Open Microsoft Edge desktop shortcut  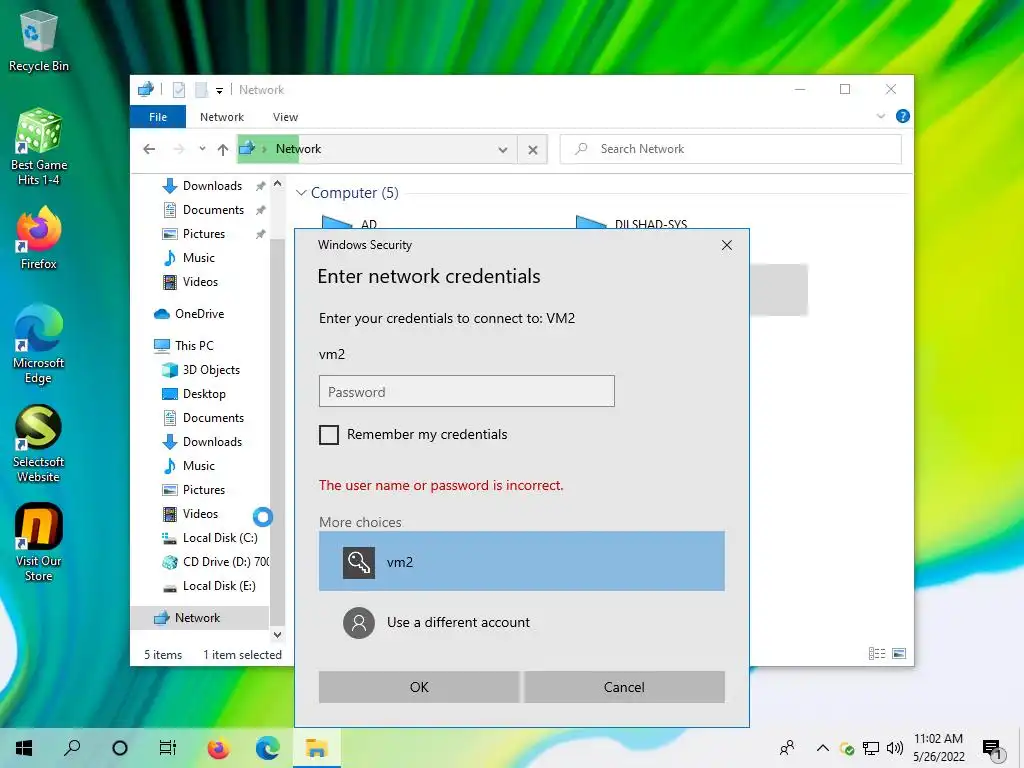coord(39,344)
